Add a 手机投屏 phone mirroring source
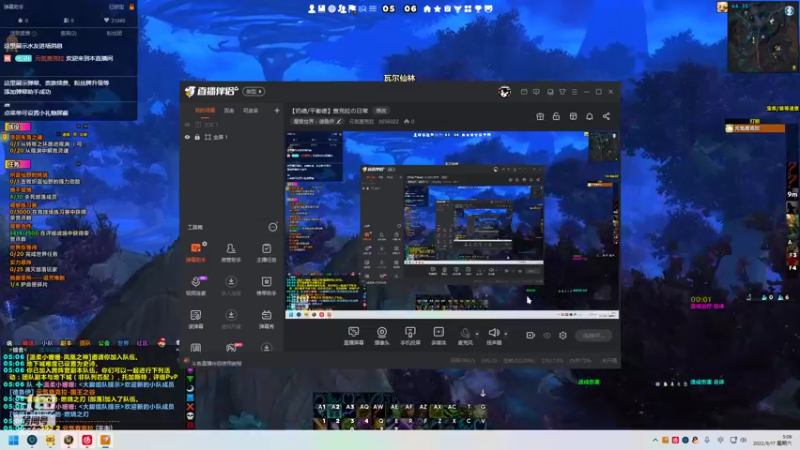 tap(410, 336)
